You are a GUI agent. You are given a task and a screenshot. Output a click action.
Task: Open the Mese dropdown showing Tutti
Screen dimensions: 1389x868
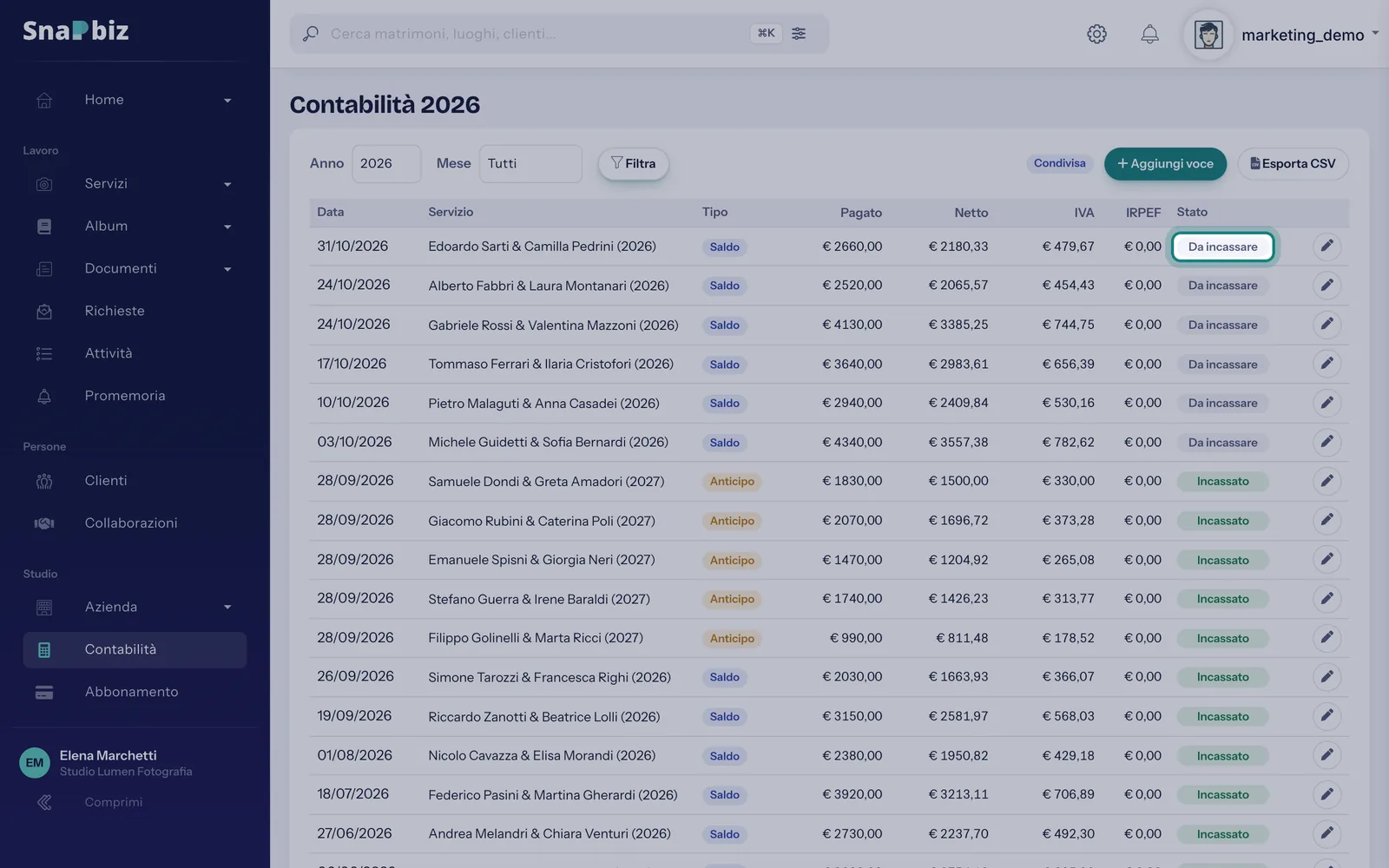[530, 163]
